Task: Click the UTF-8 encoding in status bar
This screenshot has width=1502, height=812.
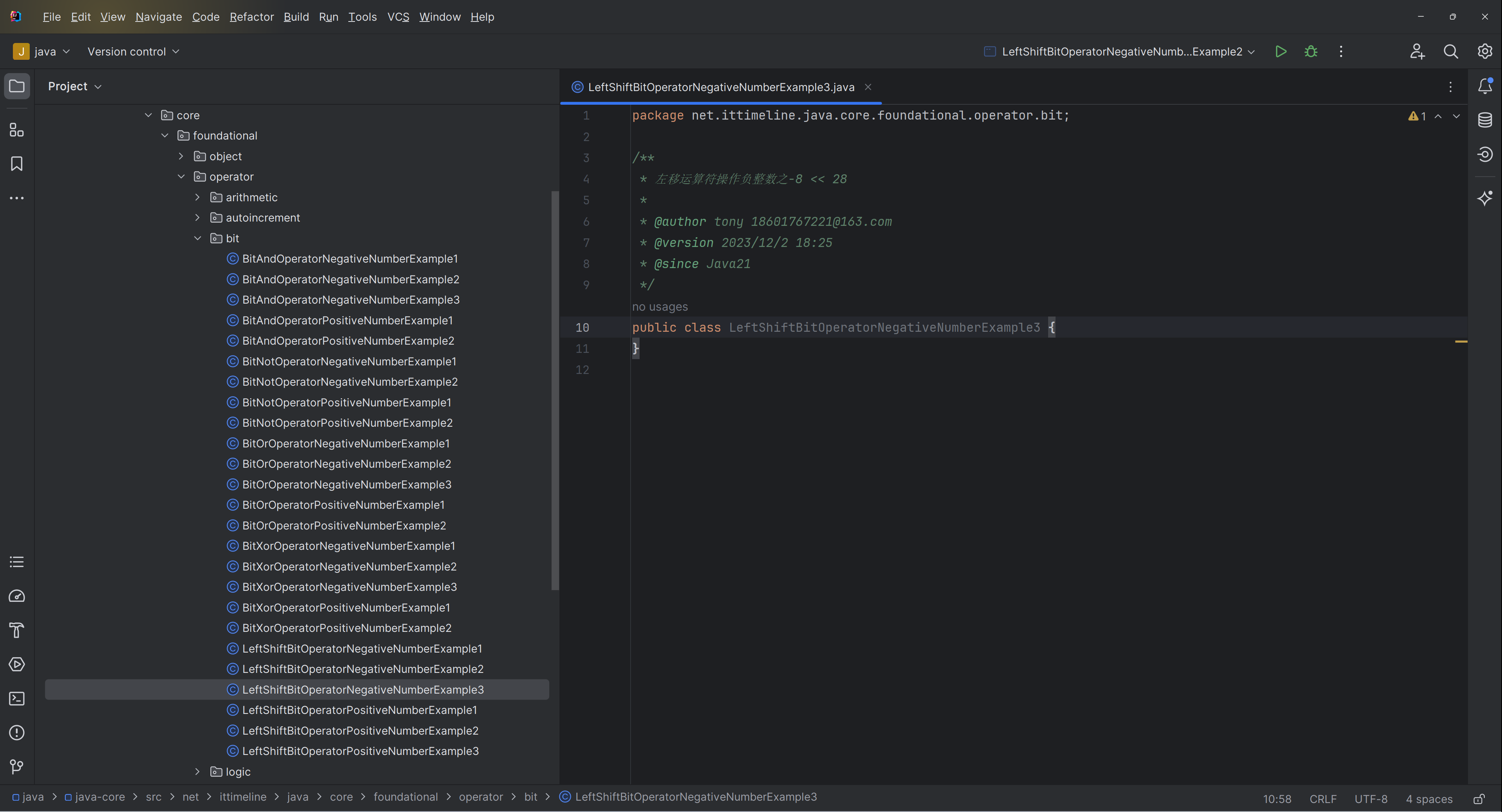Action: [x=1371, y=799]
